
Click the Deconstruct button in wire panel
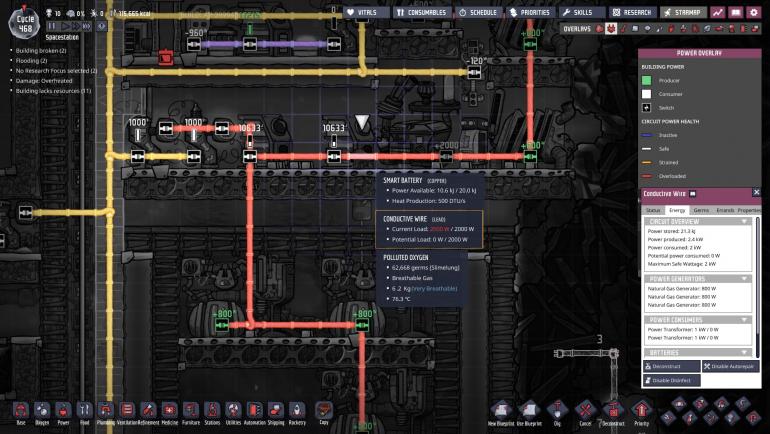click(671, 366)
